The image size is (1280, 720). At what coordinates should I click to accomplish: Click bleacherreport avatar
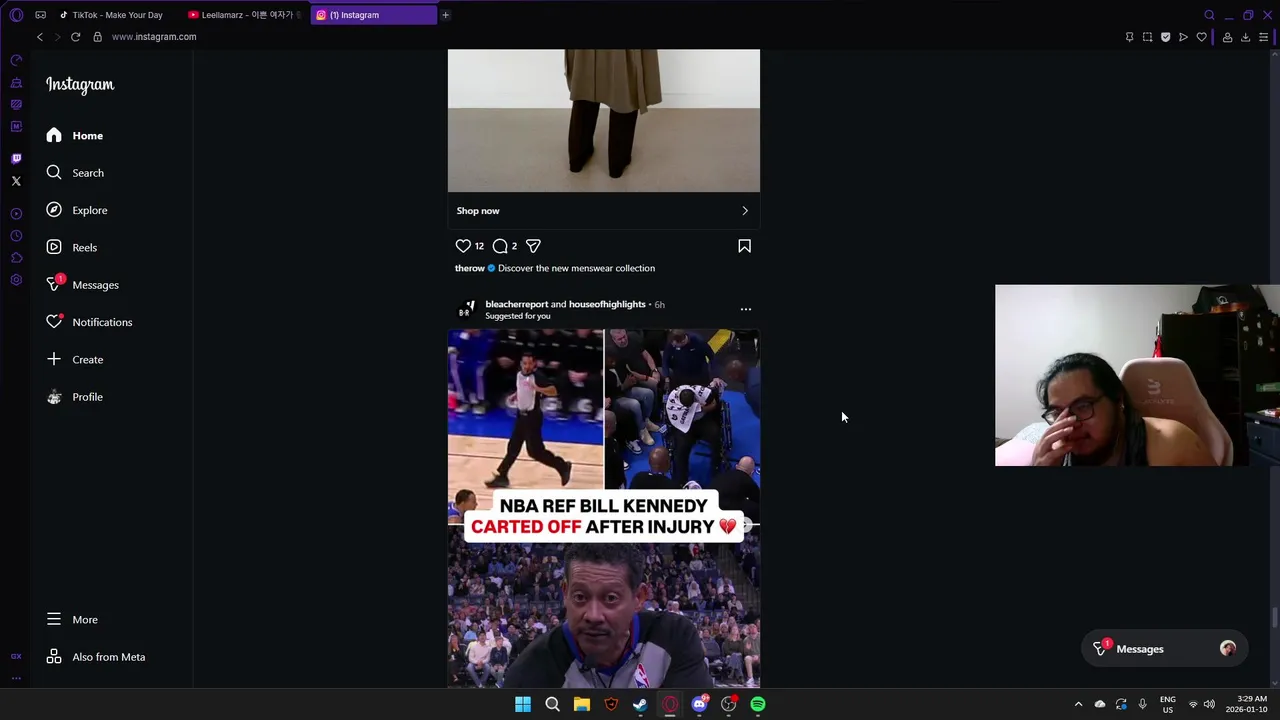(466, 309)
